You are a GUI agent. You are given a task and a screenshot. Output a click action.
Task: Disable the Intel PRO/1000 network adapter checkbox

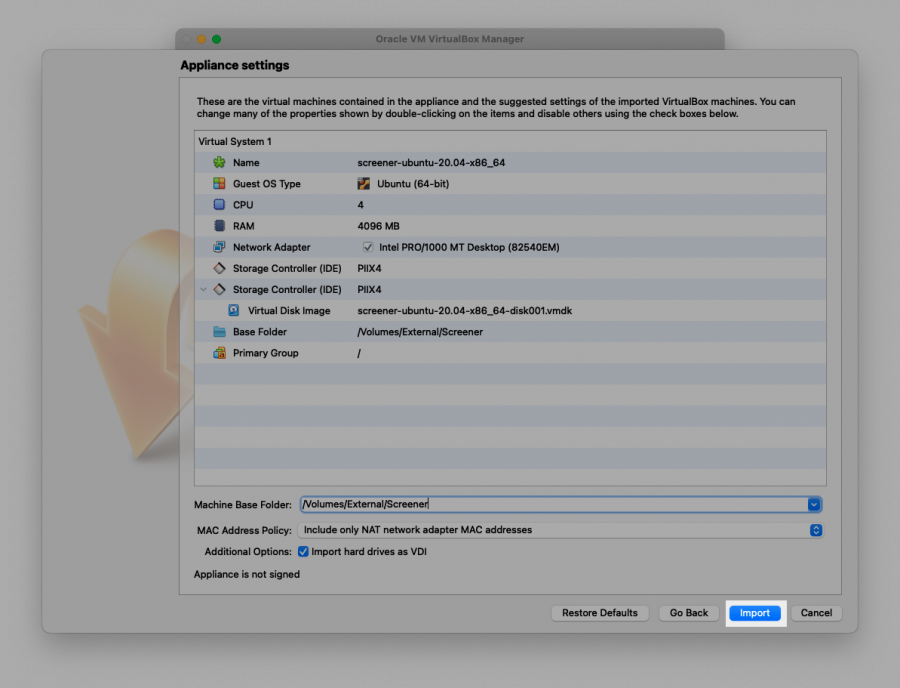click(368, 247)
